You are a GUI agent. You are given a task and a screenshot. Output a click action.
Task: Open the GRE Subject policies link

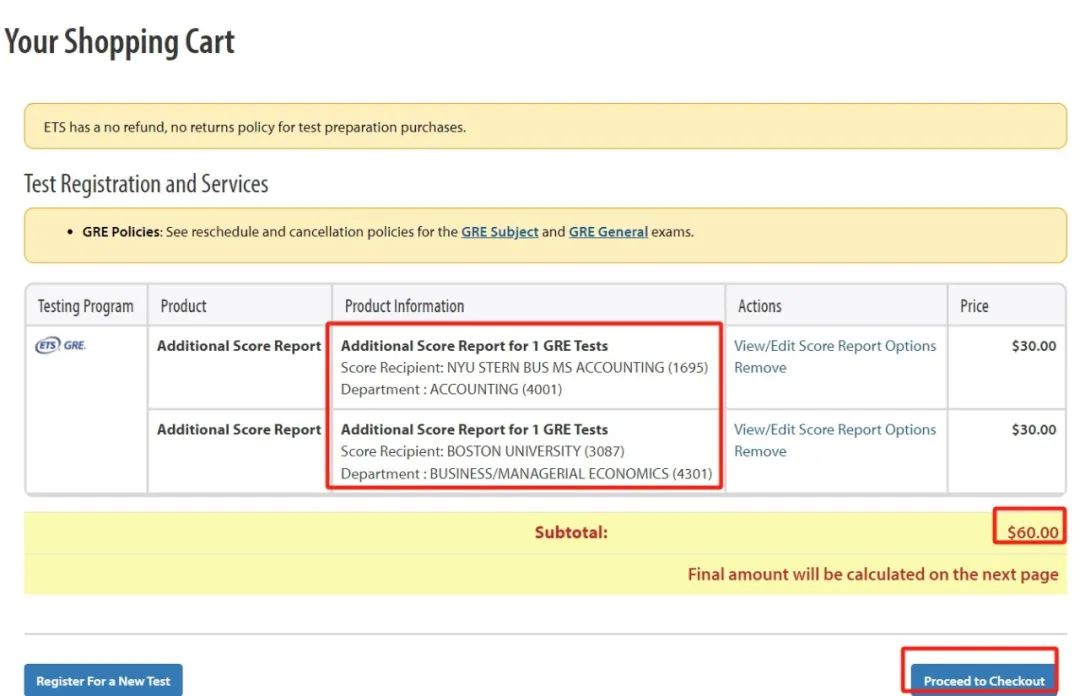click(499, 232)
